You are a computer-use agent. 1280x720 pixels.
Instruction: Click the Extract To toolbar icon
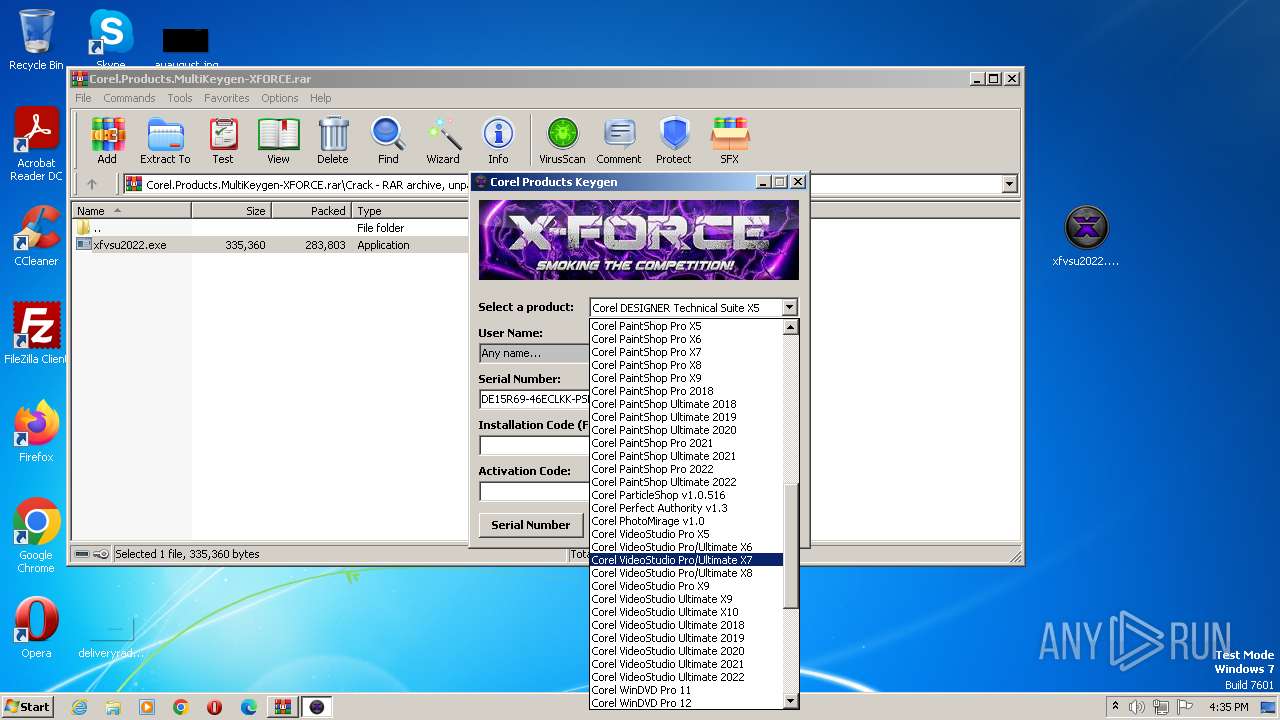tap(165, 140)
